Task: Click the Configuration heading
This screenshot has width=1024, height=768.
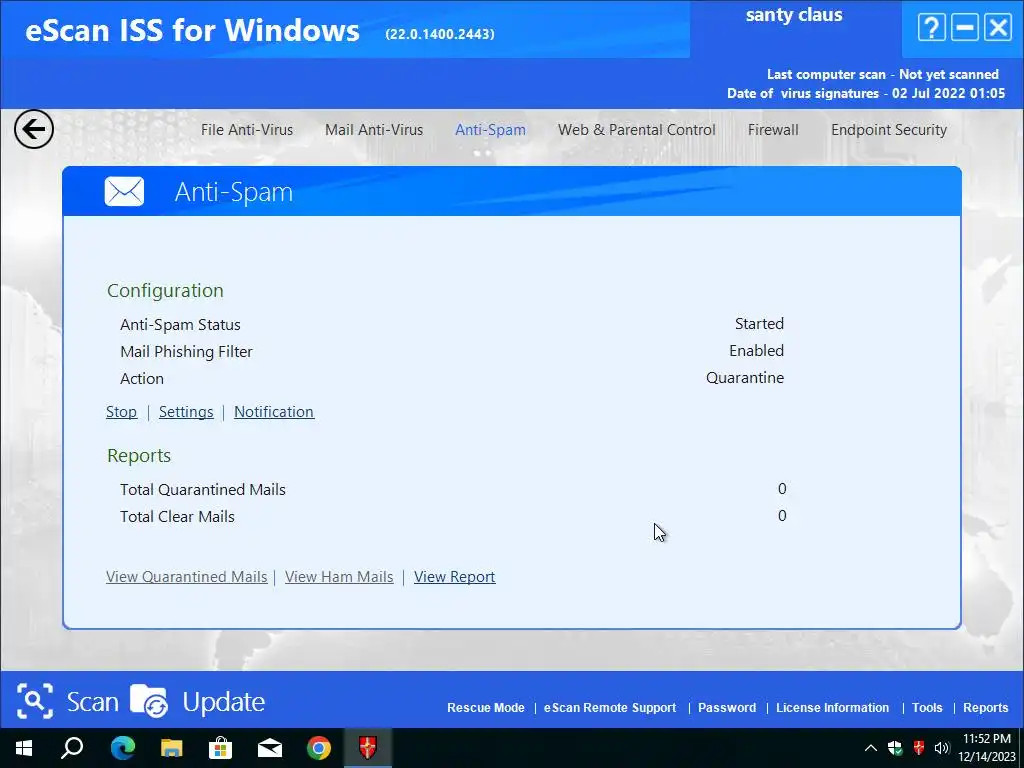Action: [165, 291]
